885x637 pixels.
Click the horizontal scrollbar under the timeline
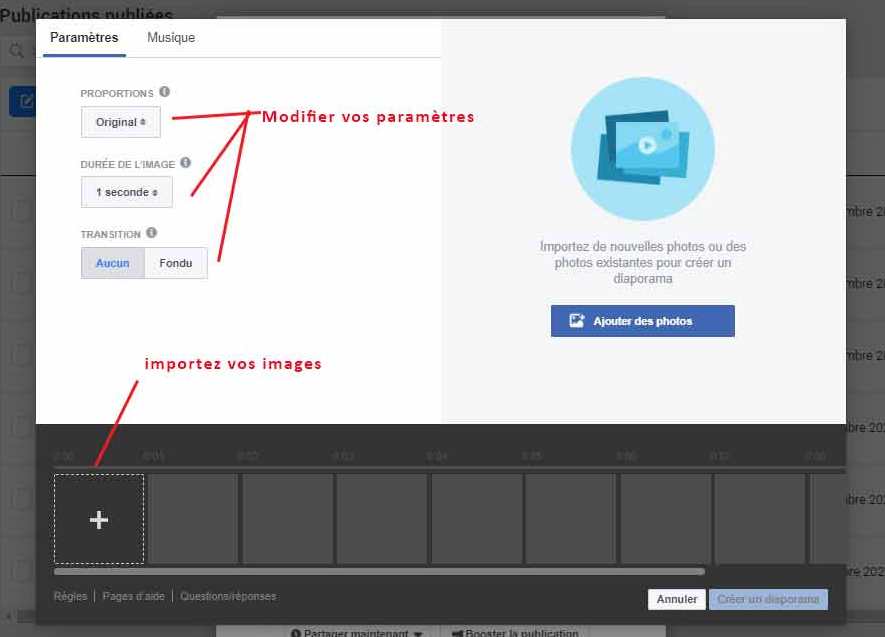[x=380, y=572]
